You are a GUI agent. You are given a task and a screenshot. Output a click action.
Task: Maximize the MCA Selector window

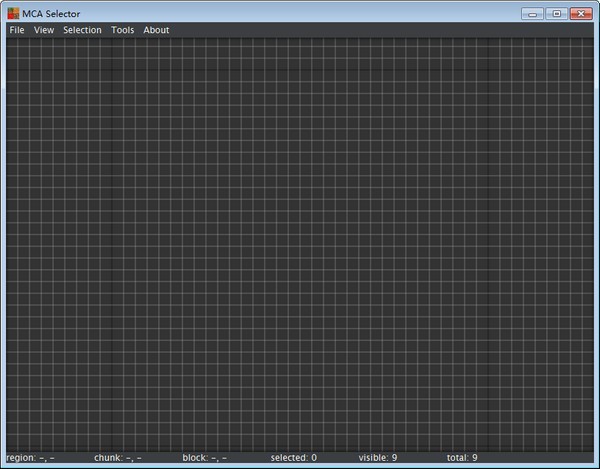[557, 14]
